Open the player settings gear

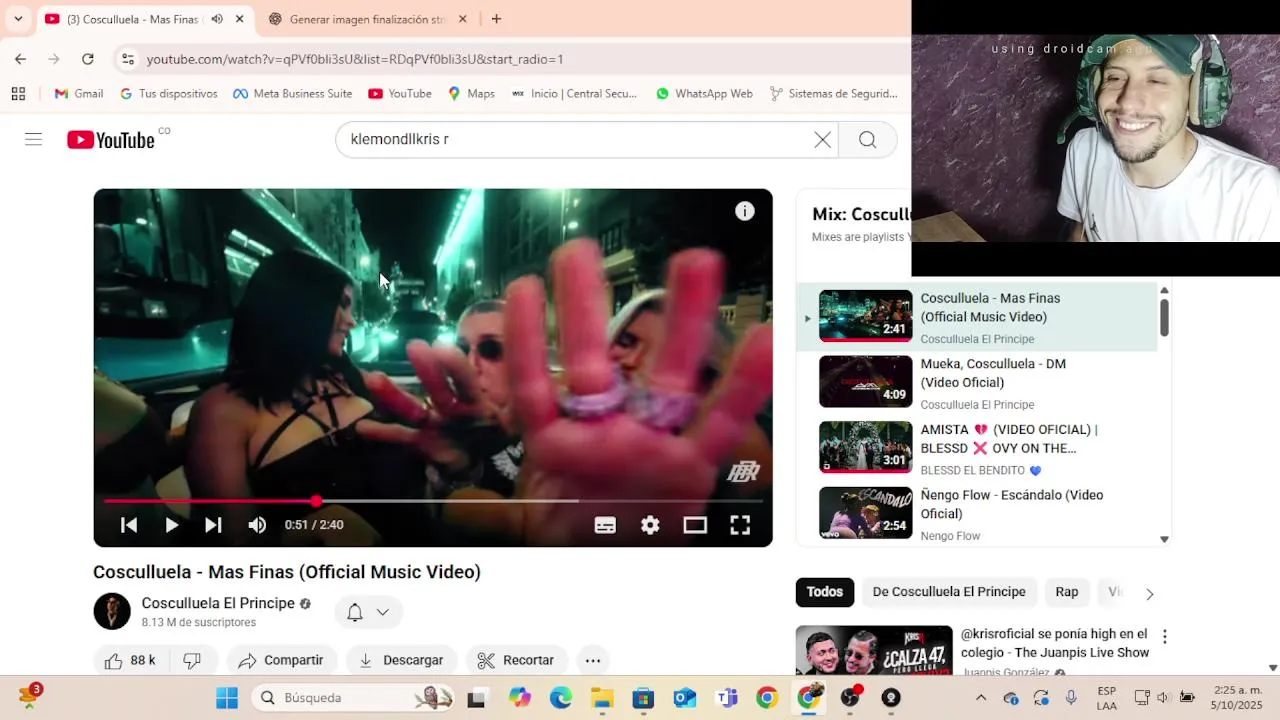coord(650,525)
